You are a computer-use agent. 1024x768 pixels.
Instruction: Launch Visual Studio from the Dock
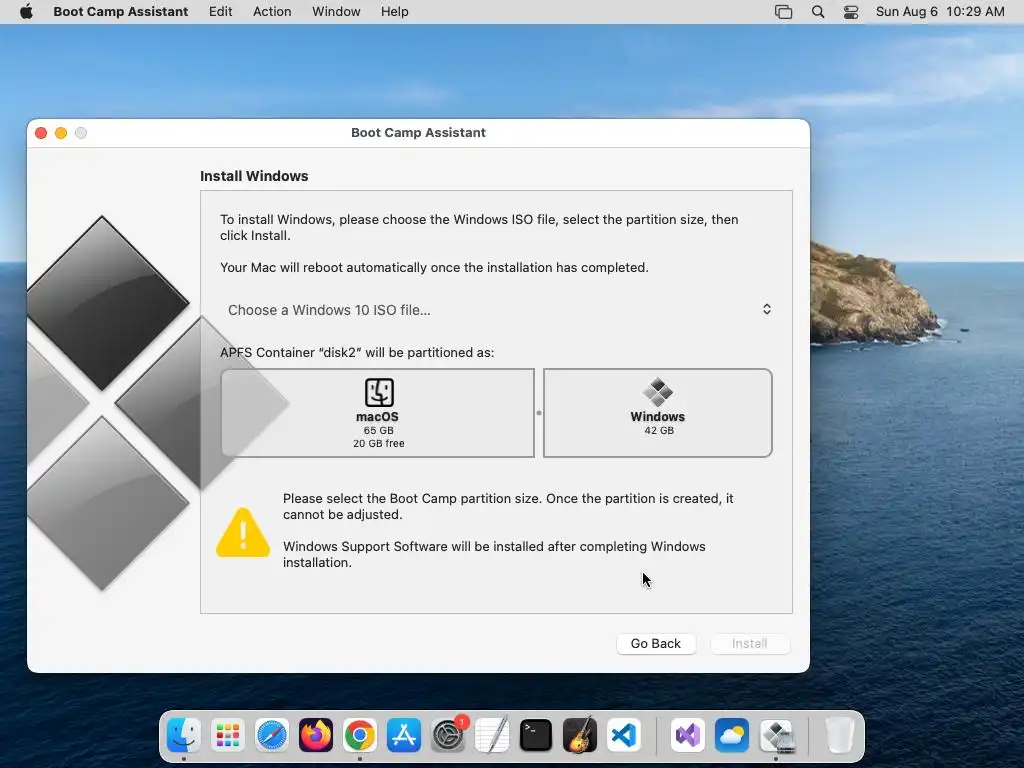tap(688, 735)
